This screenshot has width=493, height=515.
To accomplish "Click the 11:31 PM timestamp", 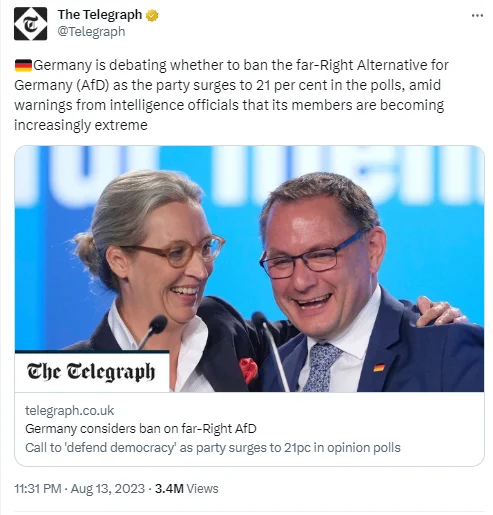I will [38, 489].
